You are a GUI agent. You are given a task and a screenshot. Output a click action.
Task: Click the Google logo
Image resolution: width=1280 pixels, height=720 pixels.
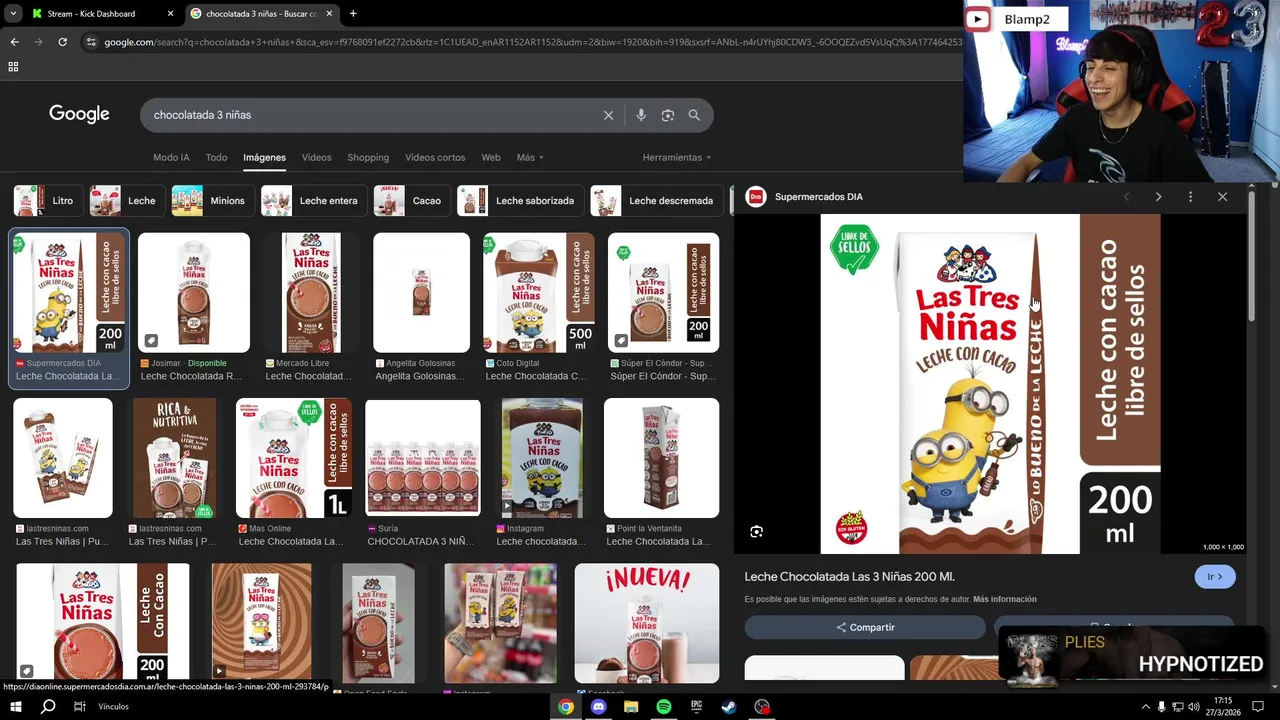[x=79, y=114]
